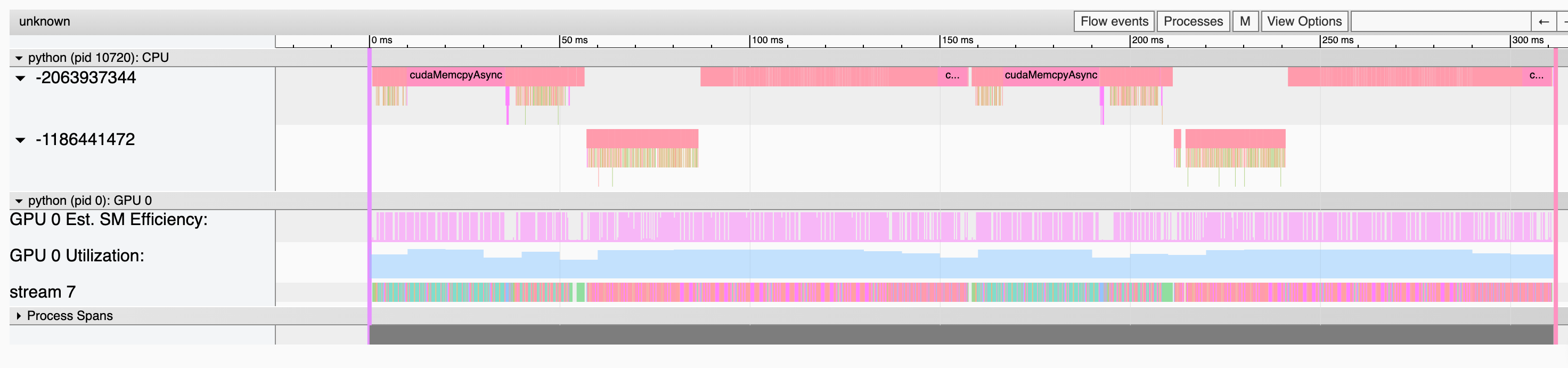Image resolution: width=1568 pixels, height=368 pixels.
Task: Select second cudaMemcpyAsync slice near 160 ms
Action: (x=1051, y=76)
